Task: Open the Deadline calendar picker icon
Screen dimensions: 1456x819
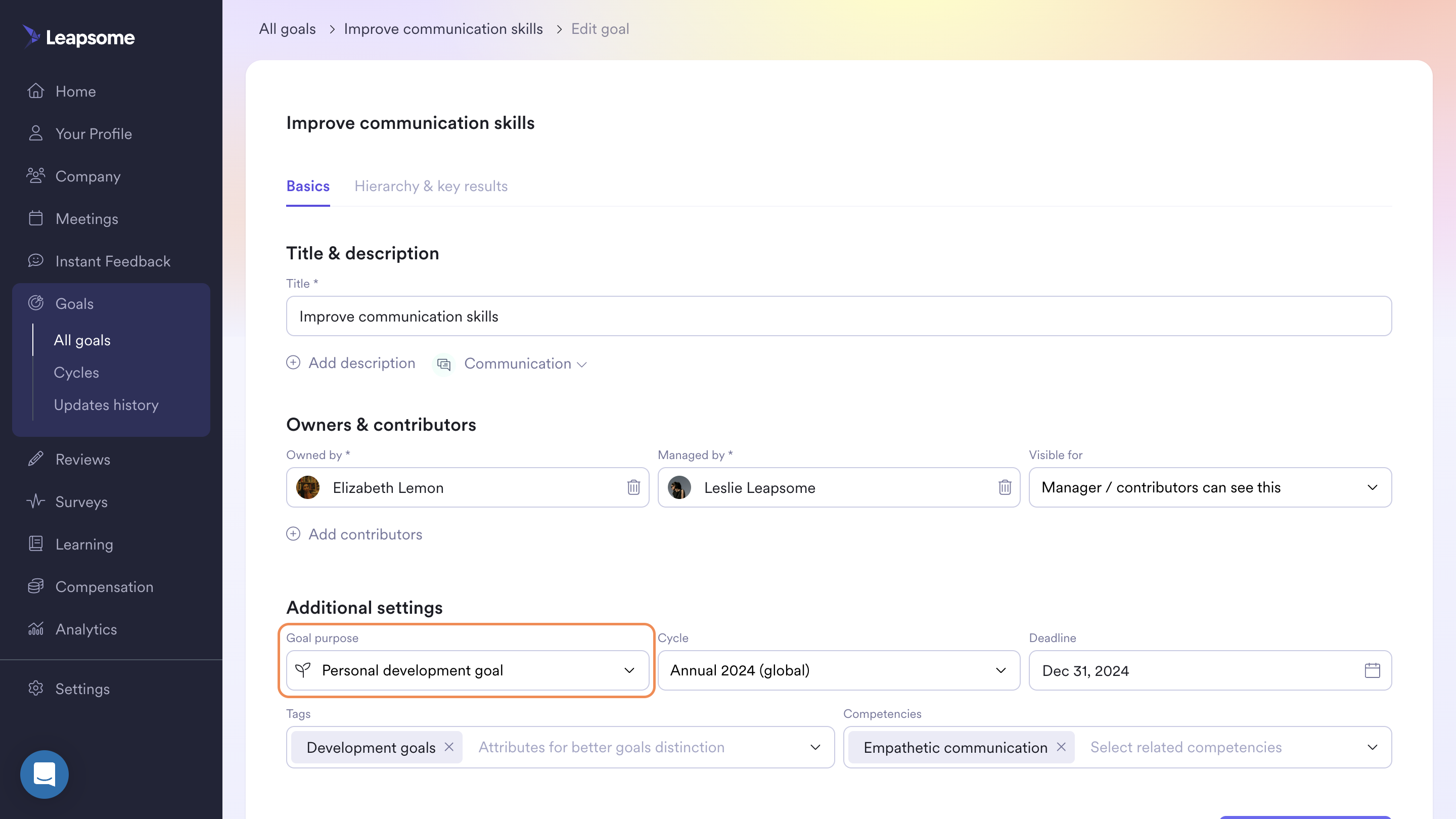Action: coord(1373,670)
